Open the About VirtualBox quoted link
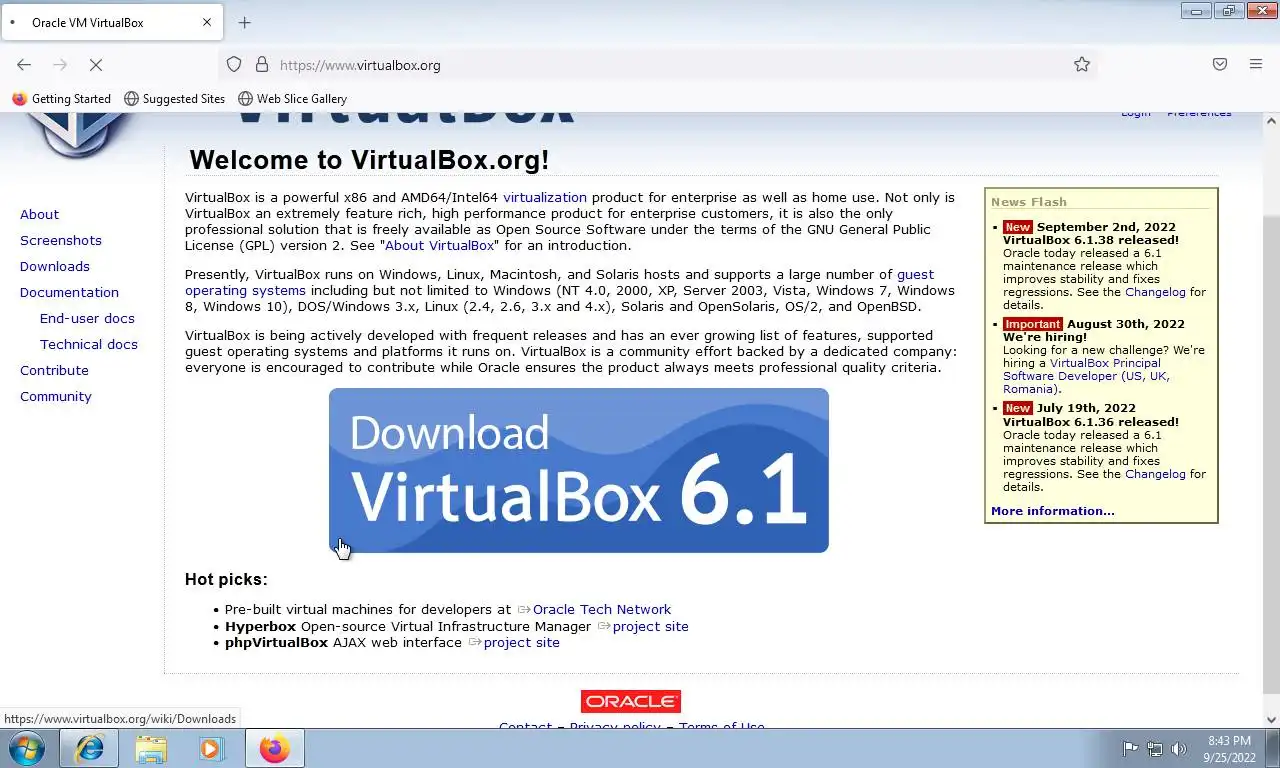This screenshot has width=1280, height=768. tap(440, 245)
